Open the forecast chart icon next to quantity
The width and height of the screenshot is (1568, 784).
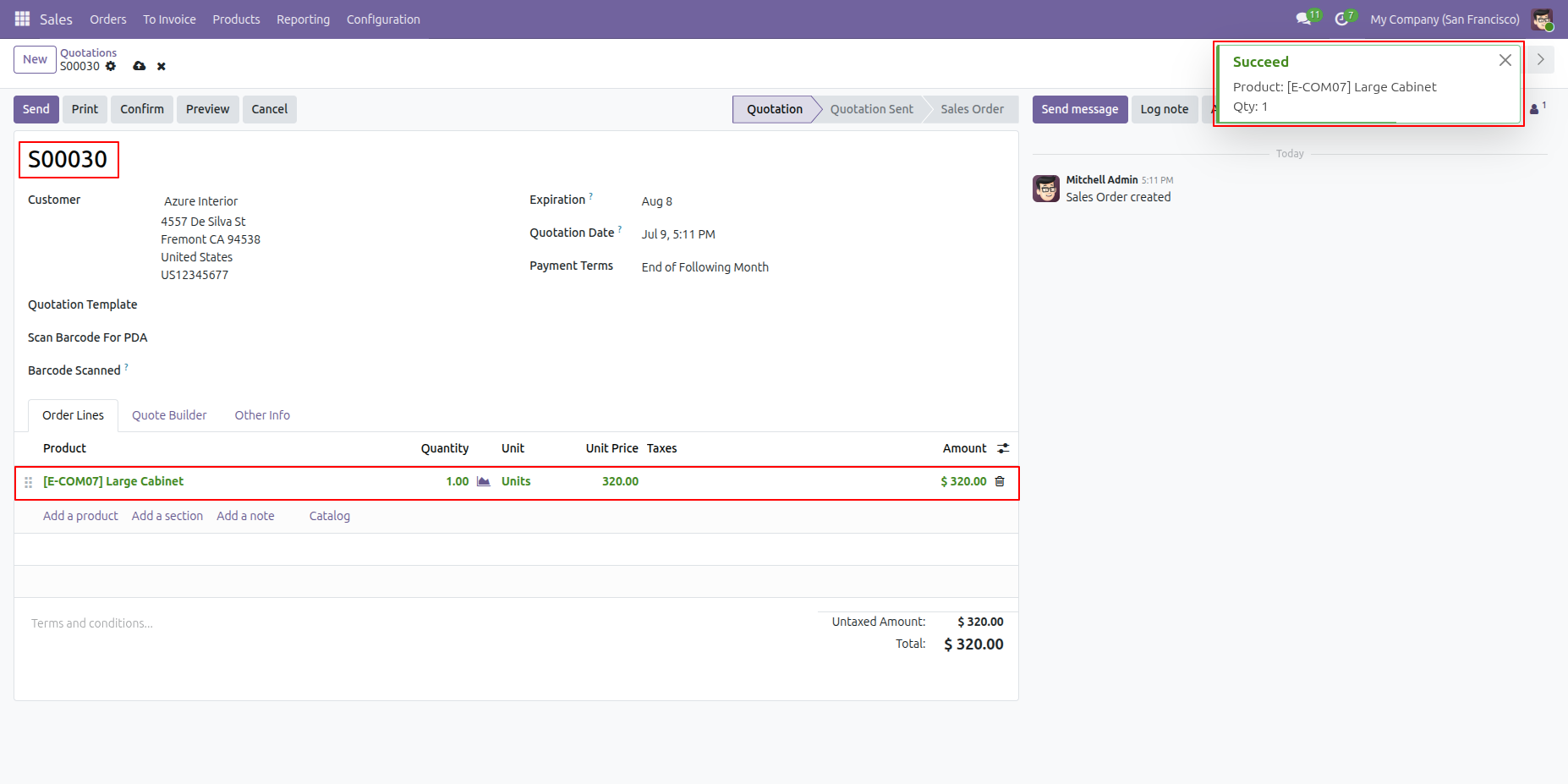pos(484,481)
